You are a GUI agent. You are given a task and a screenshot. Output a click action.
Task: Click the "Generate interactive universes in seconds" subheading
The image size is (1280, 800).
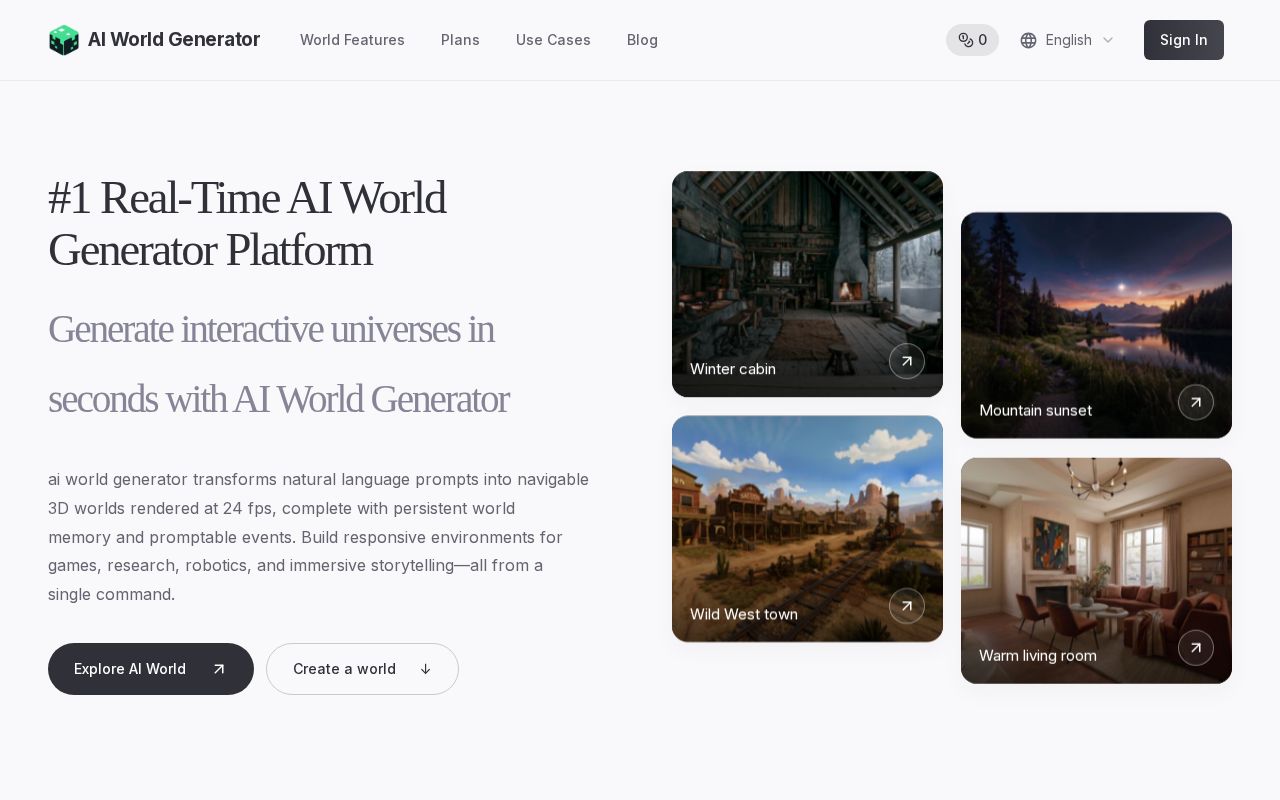click(x=279, y=364)
